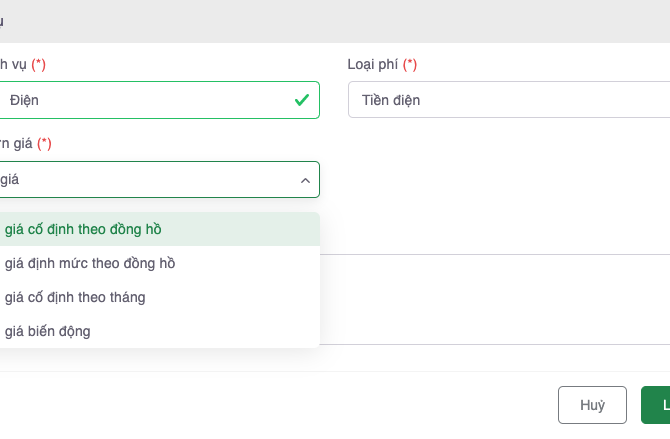
Task: Click the green checkmark in the Điện field
Action: (x=301, y=100)
